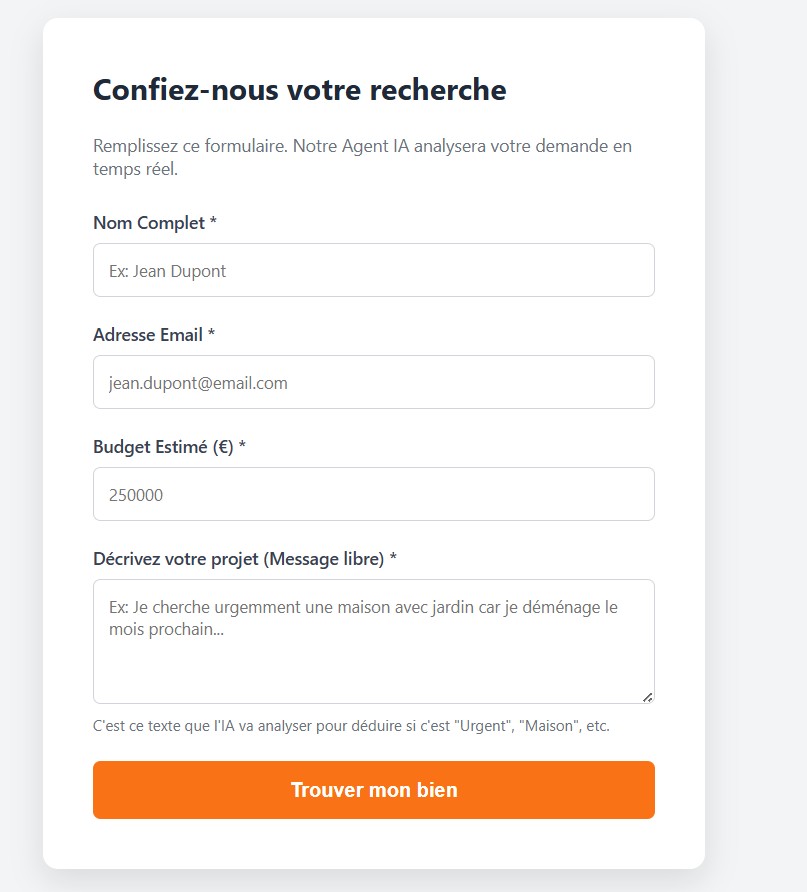Click the helper text below the textarea

click(x=351, y=726)
